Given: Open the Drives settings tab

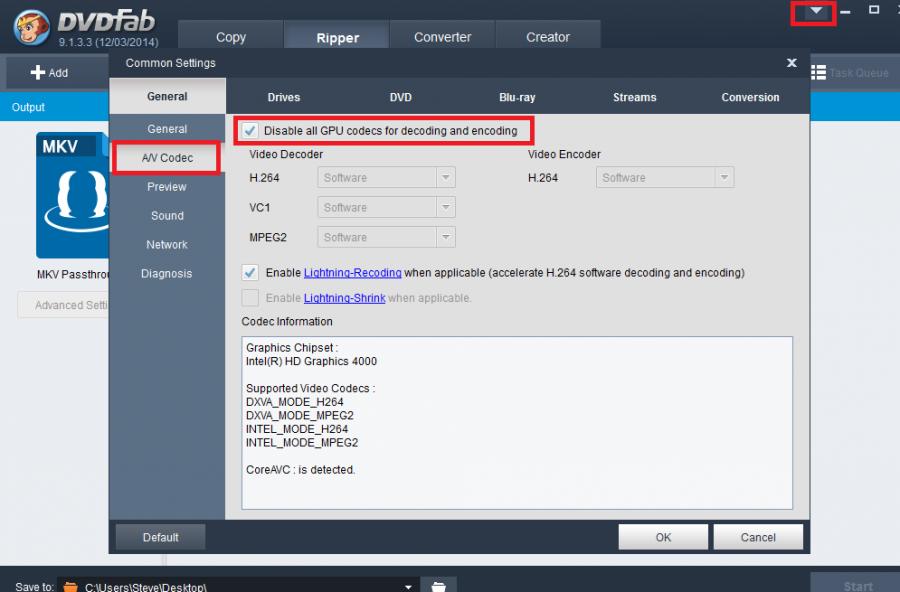Looking at the screenshot, I should point(284,97).
